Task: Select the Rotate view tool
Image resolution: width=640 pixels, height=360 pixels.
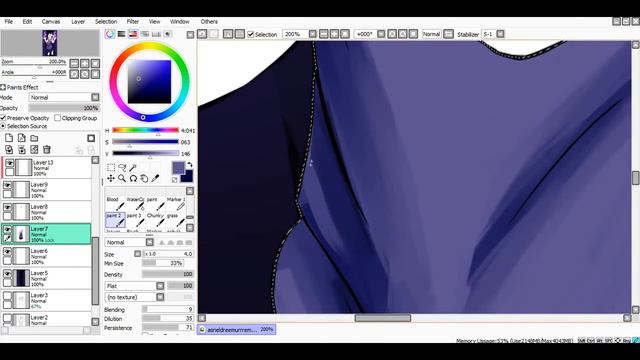Action: [133, 178]
